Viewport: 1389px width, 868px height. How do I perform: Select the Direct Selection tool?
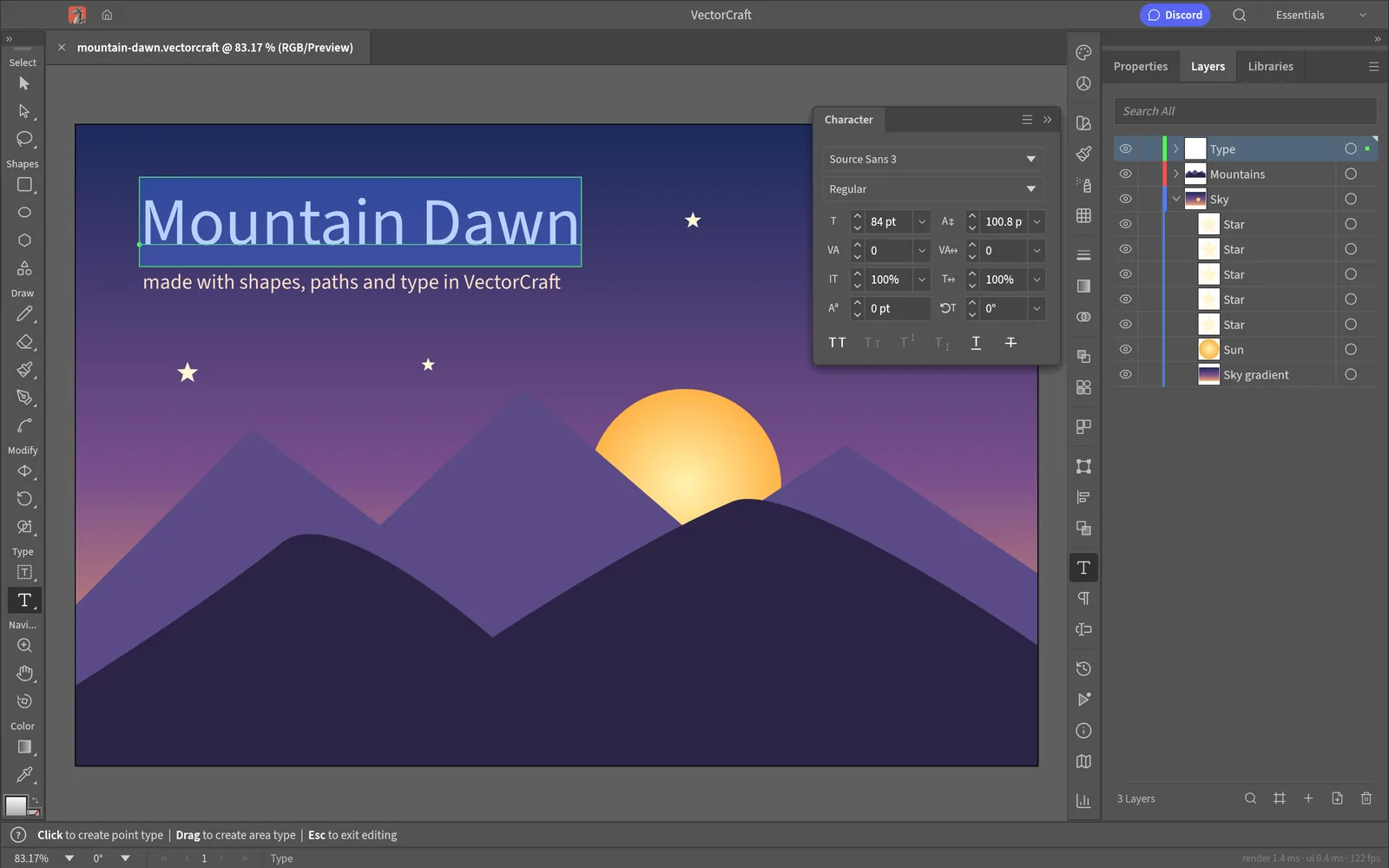(24, 111)
